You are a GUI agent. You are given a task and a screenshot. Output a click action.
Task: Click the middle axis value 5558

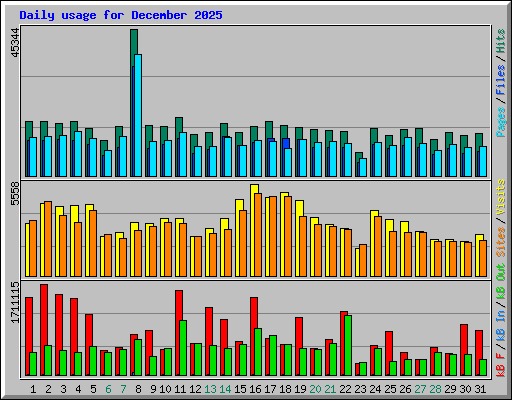coord(15,194)
